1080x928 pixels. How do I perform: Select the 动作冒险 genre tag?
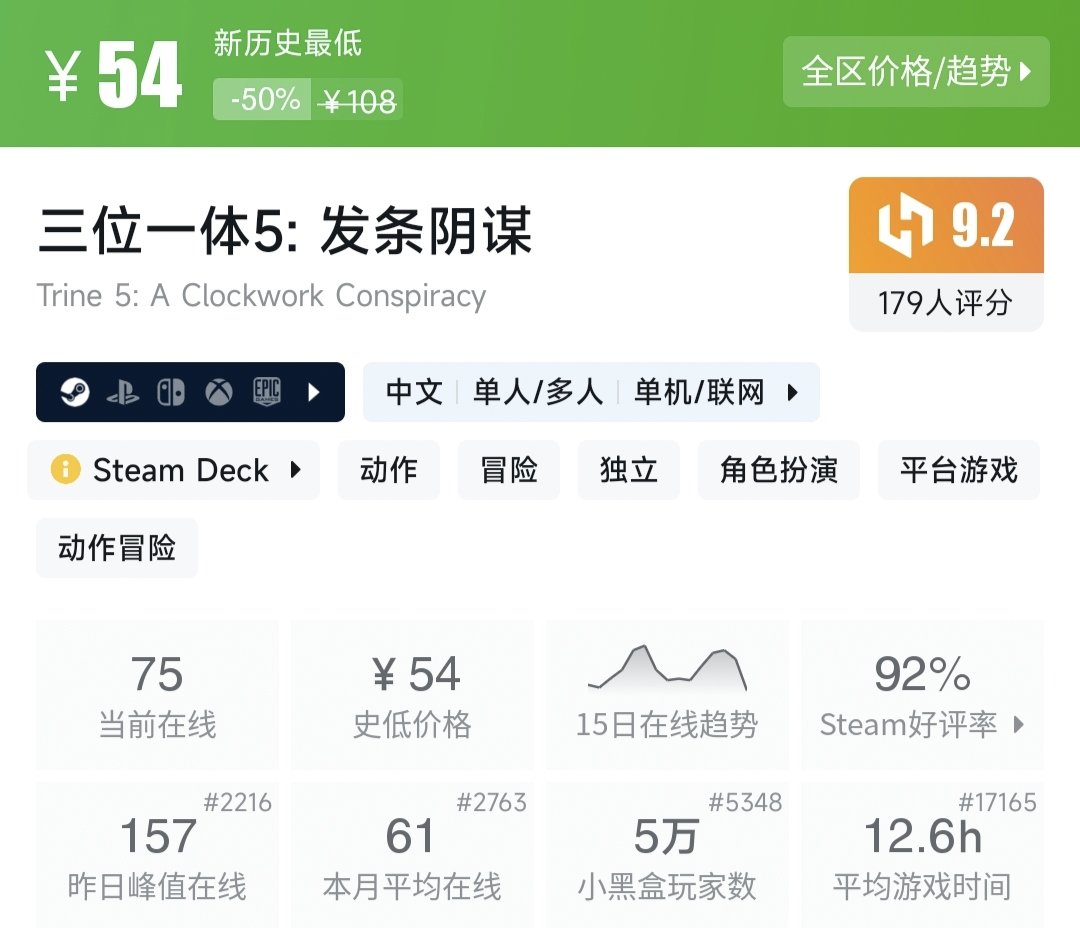117,548
